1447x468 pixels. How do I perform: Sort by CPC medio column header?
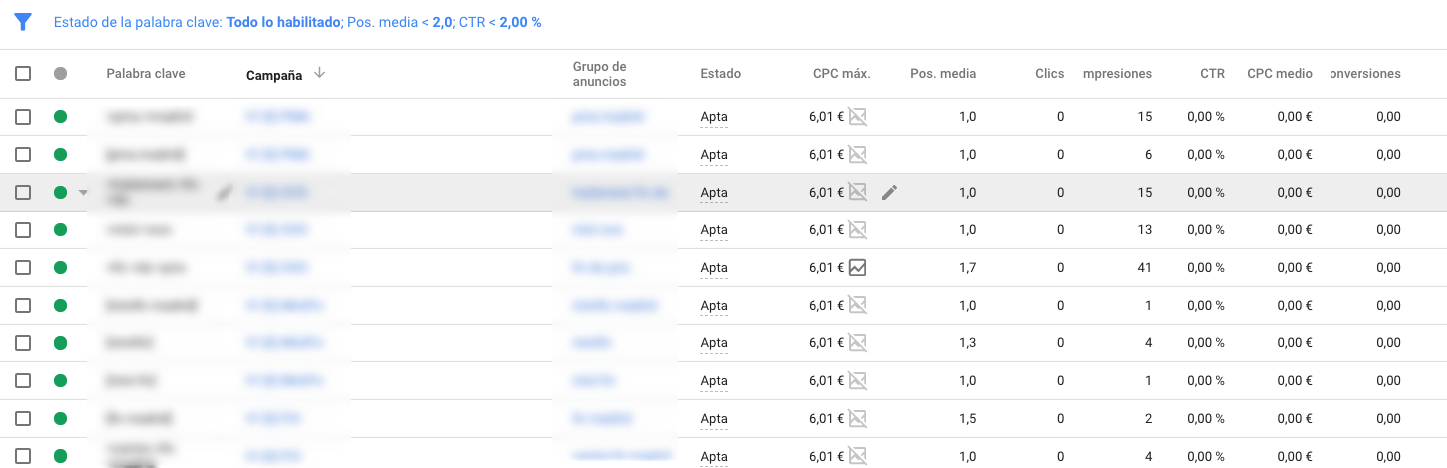click(x=1280, y=73)
